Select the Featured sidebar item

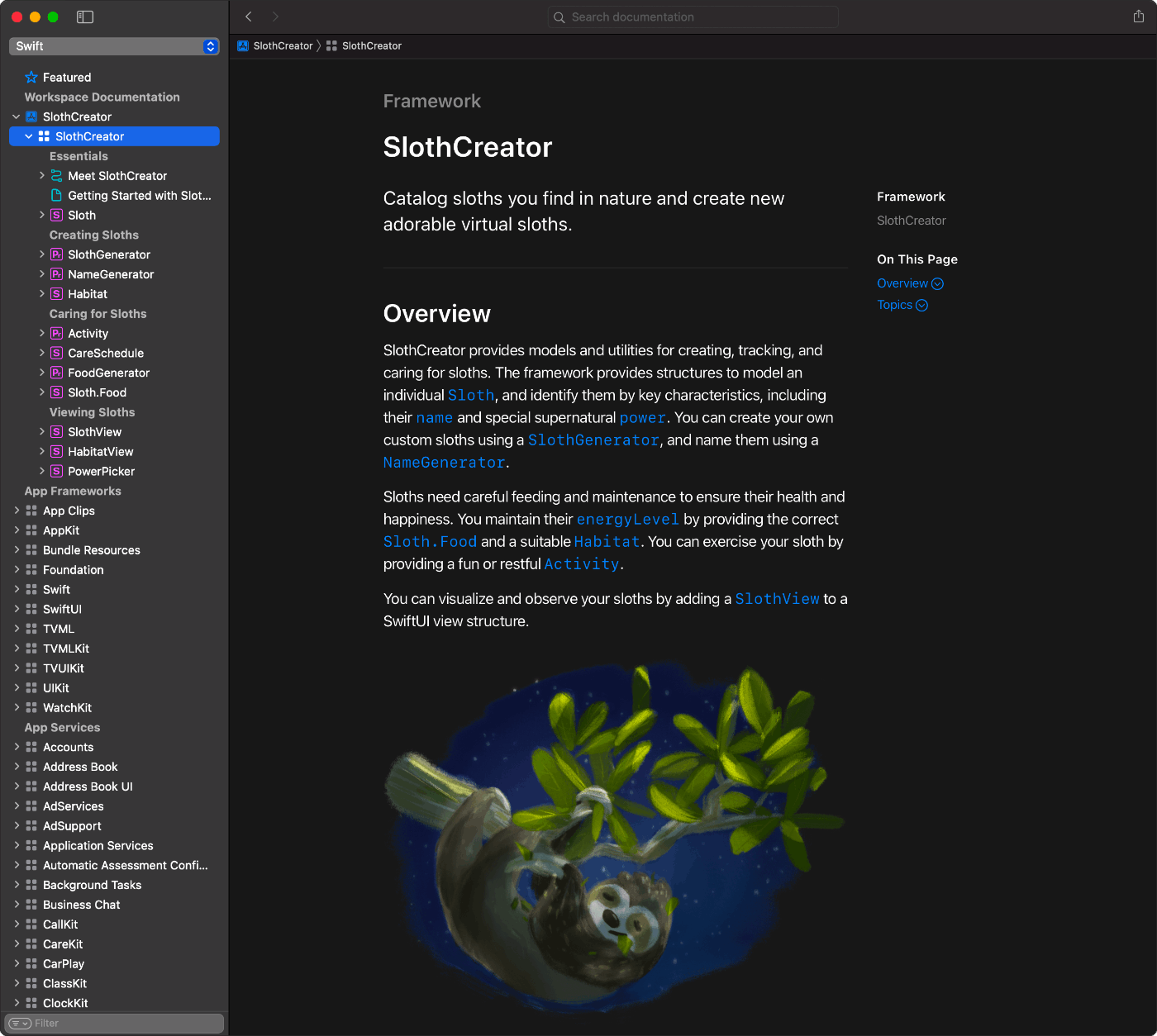[x=114, y=78]
